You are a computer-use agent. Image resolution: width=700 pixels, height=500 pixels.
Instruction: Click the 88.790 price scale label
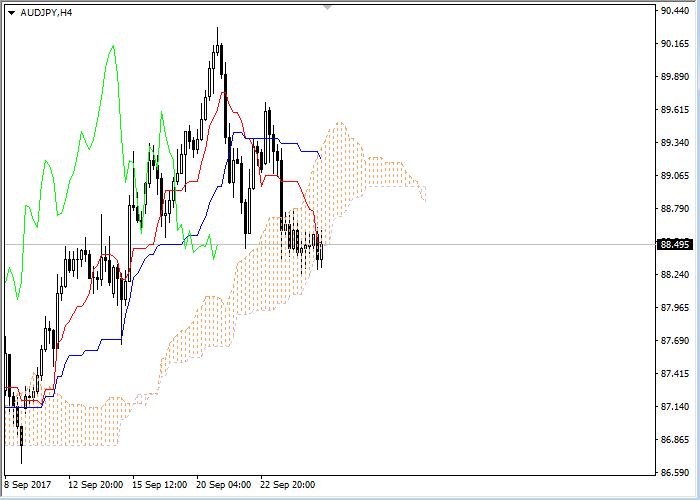click(675, 209)
